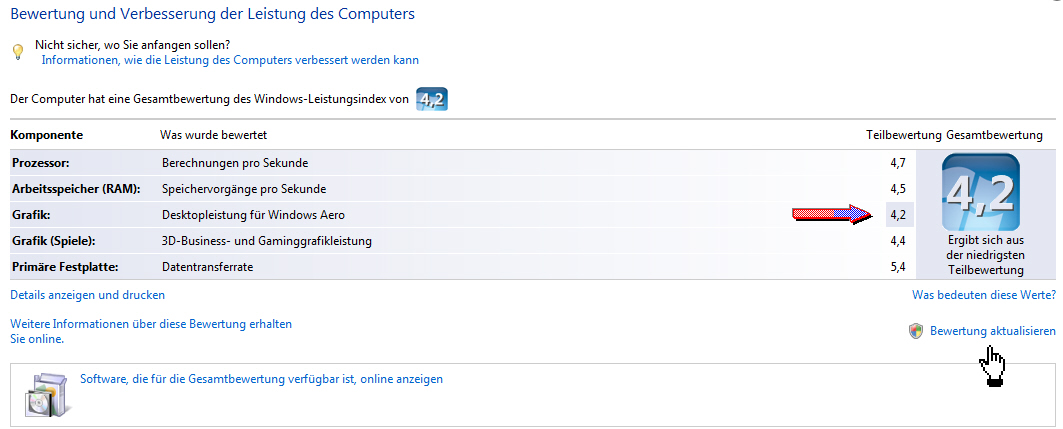Click the small 4,2 score badge
This screenshot has height=429, width=1063.
click(432, 100)
